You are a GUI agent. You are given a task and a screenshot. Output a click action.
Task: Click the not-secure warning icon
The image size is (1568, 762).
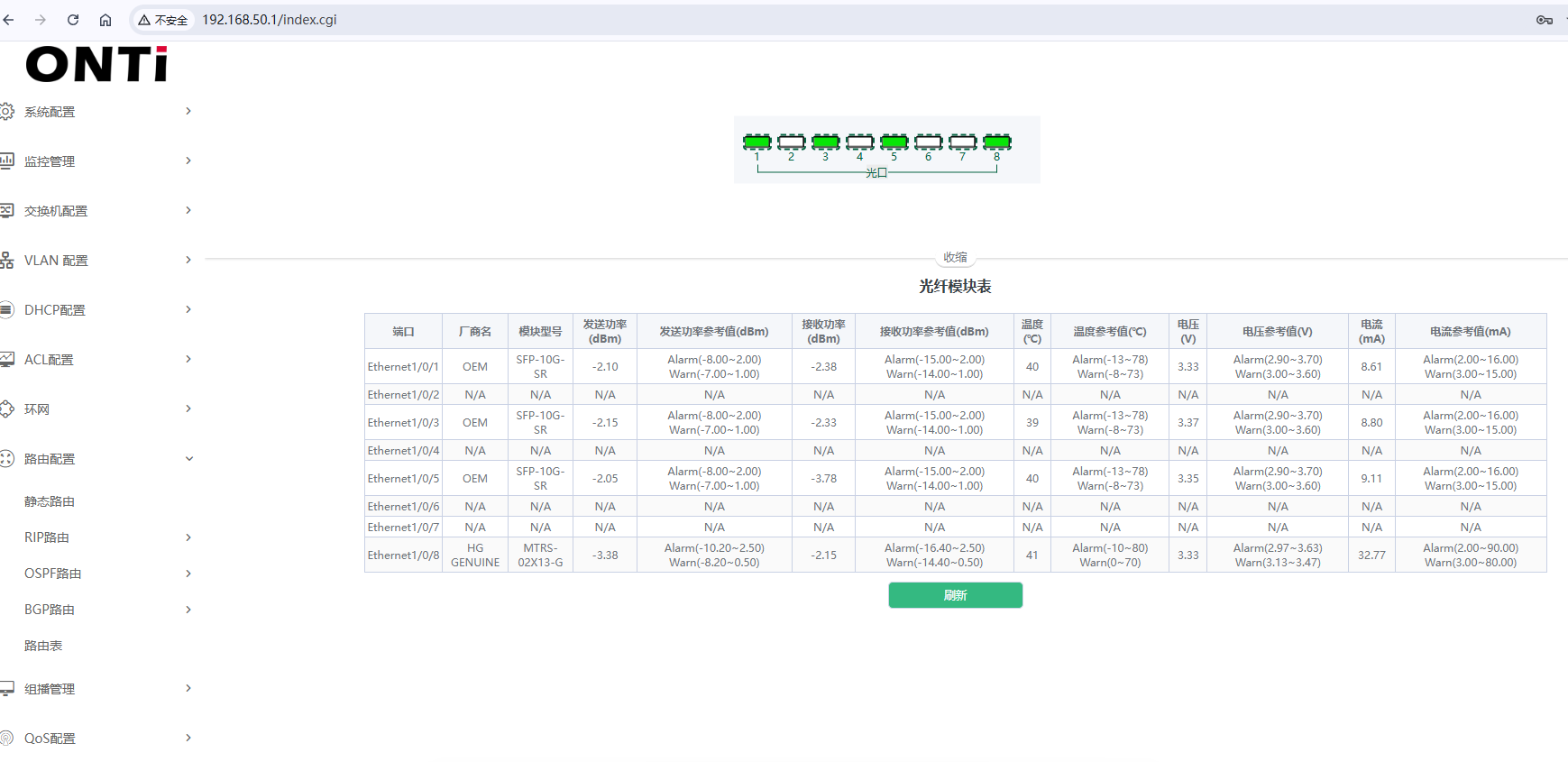[x=144, y=20]
